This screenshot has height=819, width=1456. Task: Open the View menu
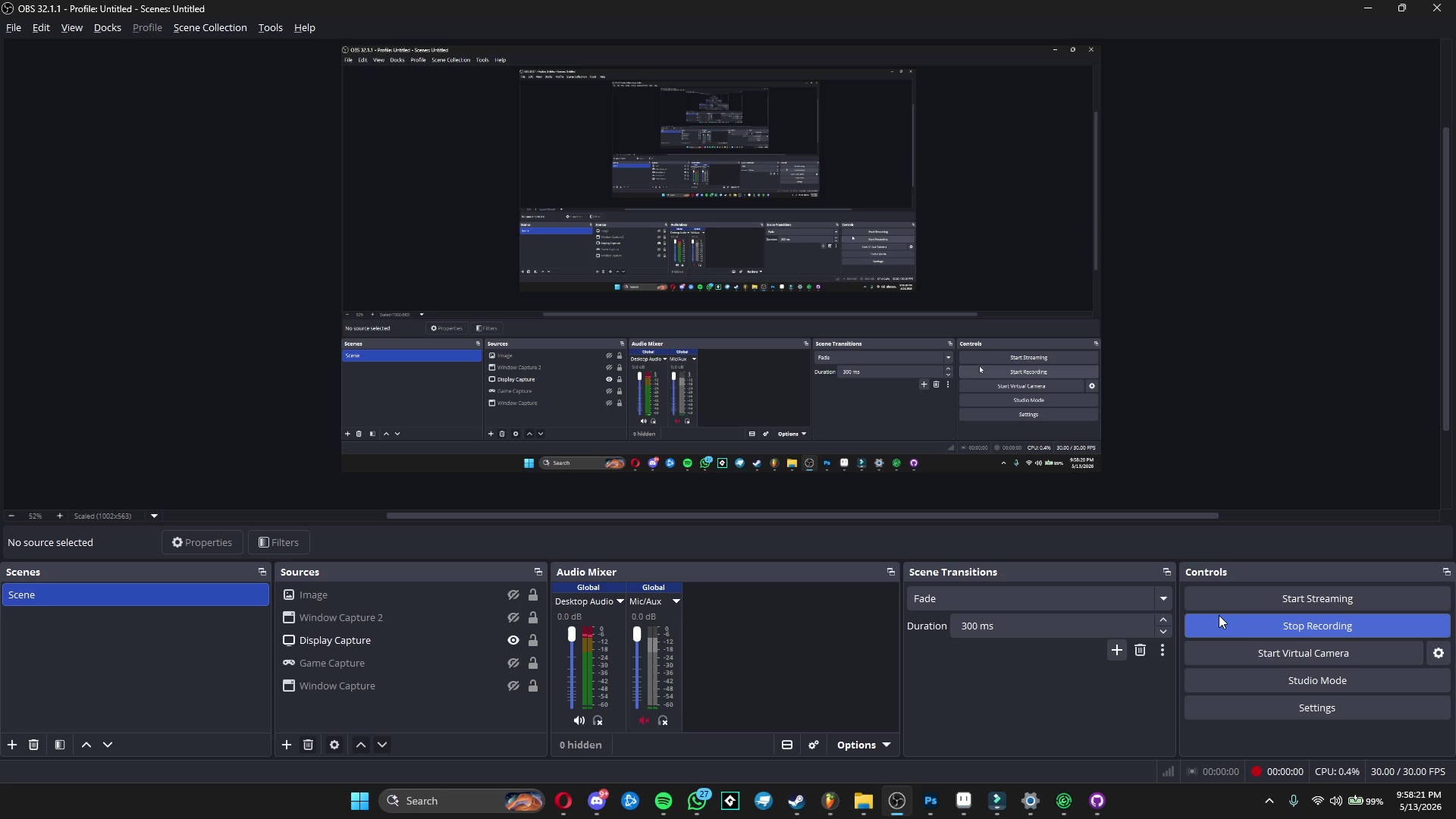point(72,27)
